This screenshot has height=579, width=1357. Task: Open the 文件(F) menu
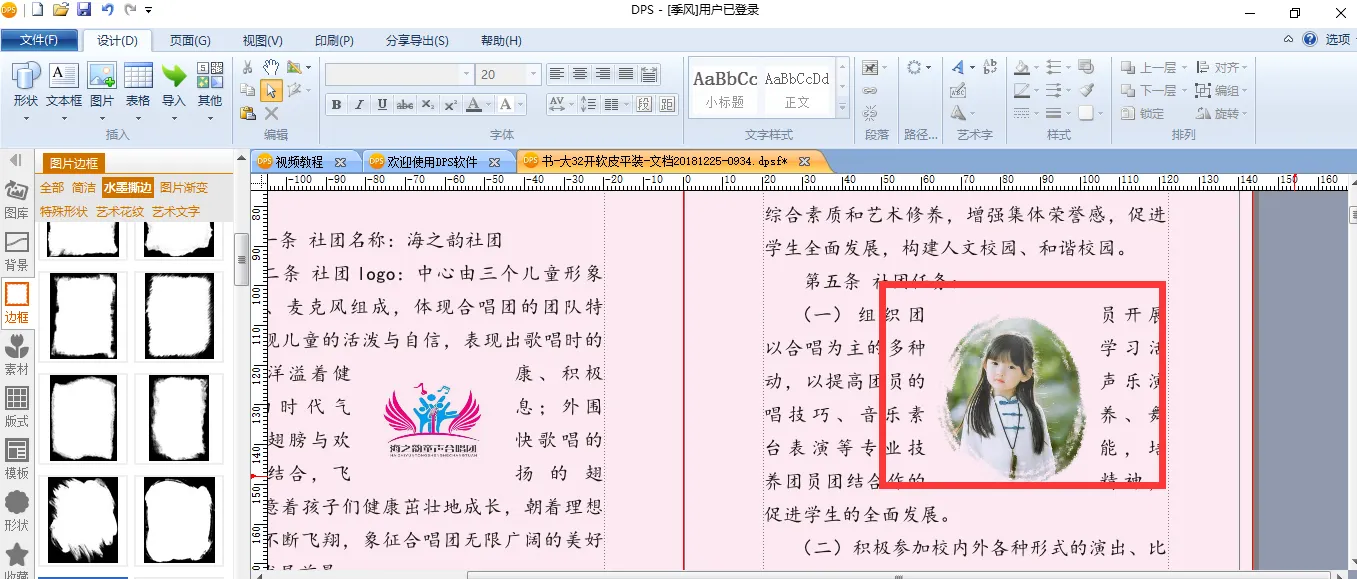tap(38, 40)
